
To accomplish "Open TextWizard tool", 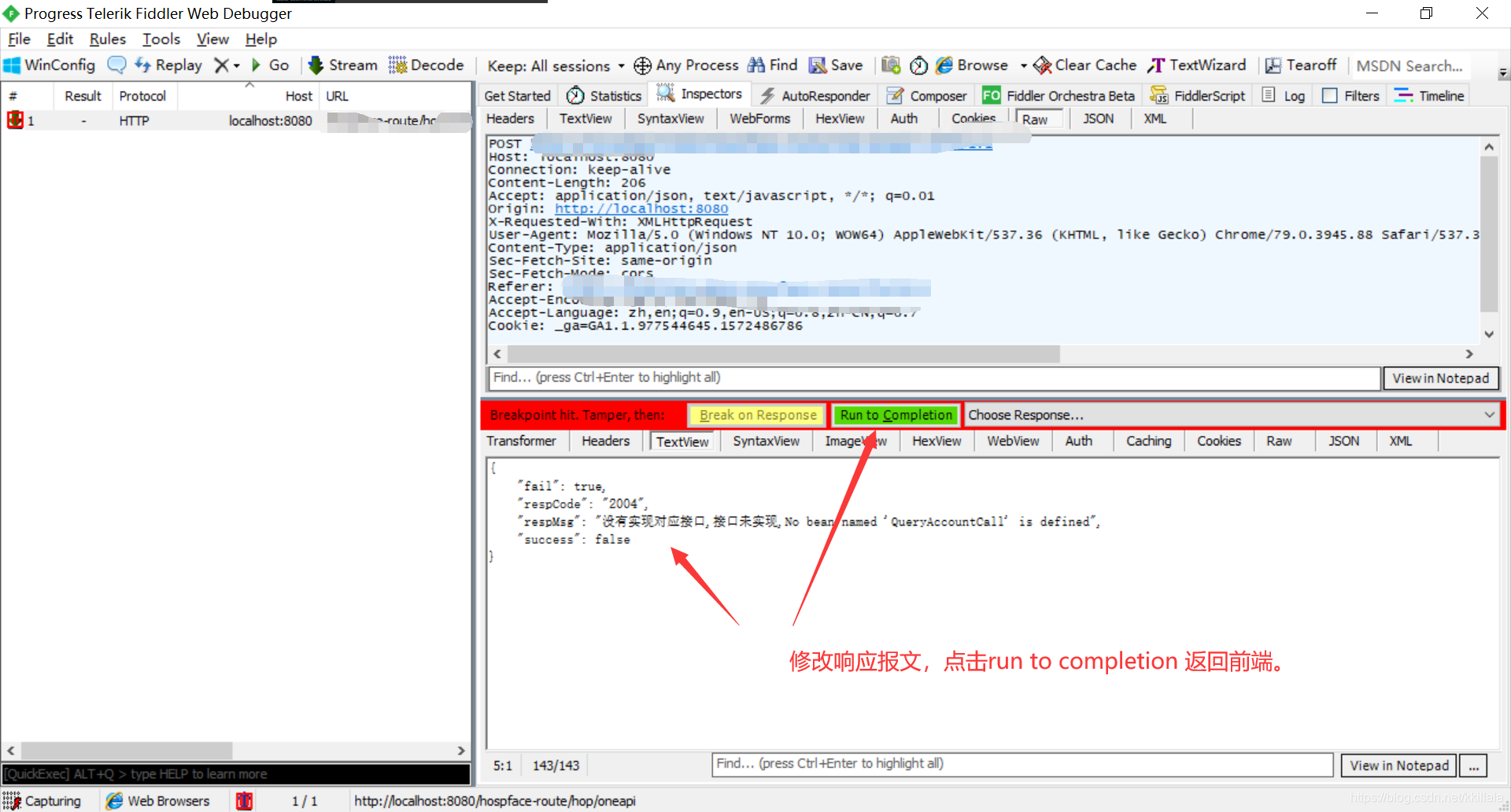I will tap(1196, 65).
